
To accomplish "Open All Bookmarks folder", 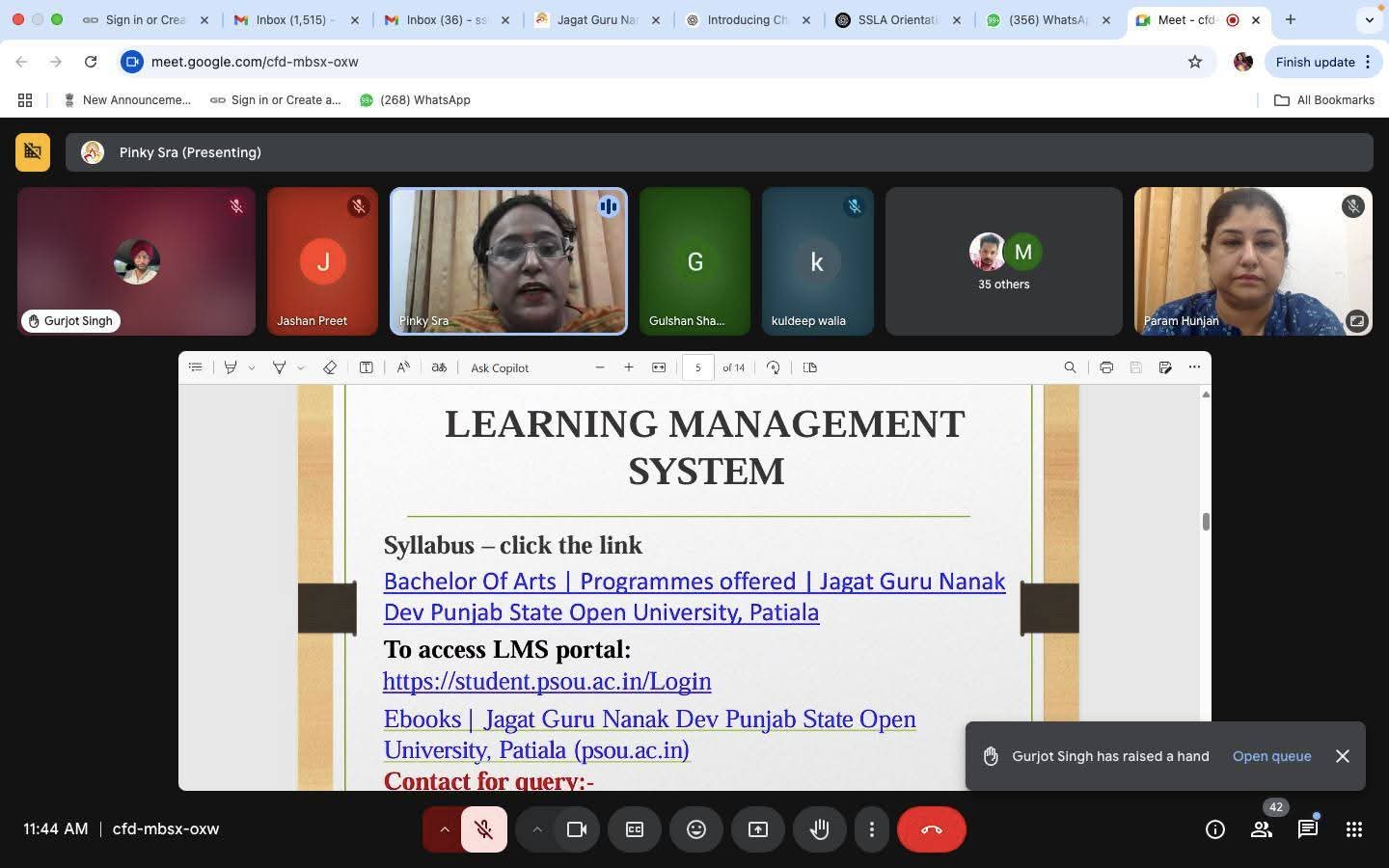I will (x=1324, y=100).
